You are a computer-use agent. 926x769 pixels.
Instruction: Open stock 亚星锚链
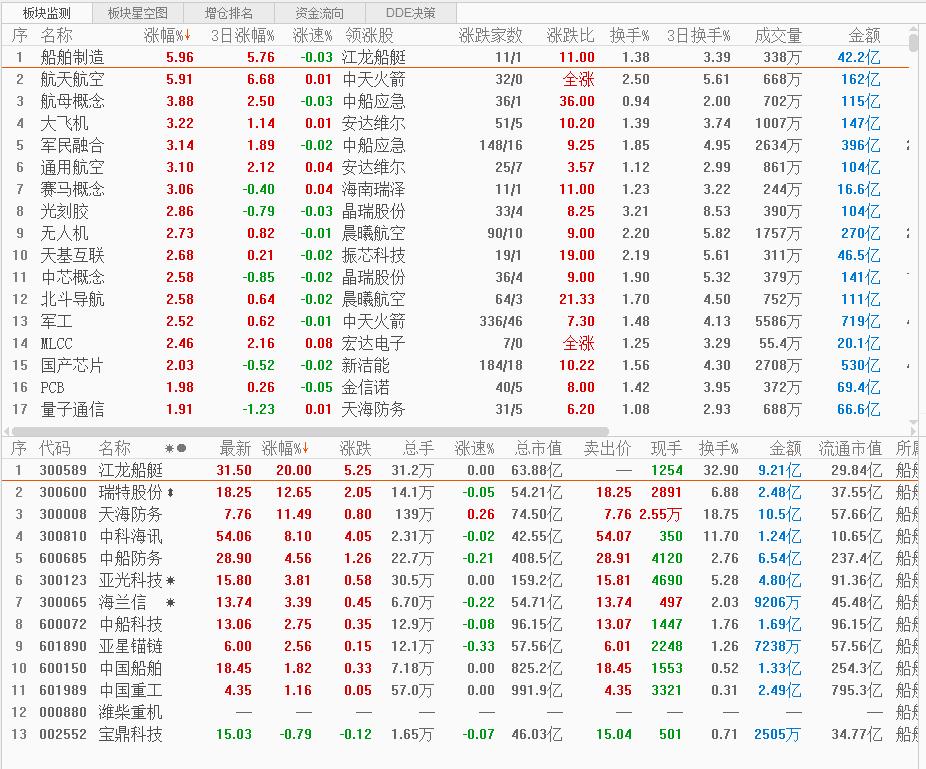pos(461,646)
